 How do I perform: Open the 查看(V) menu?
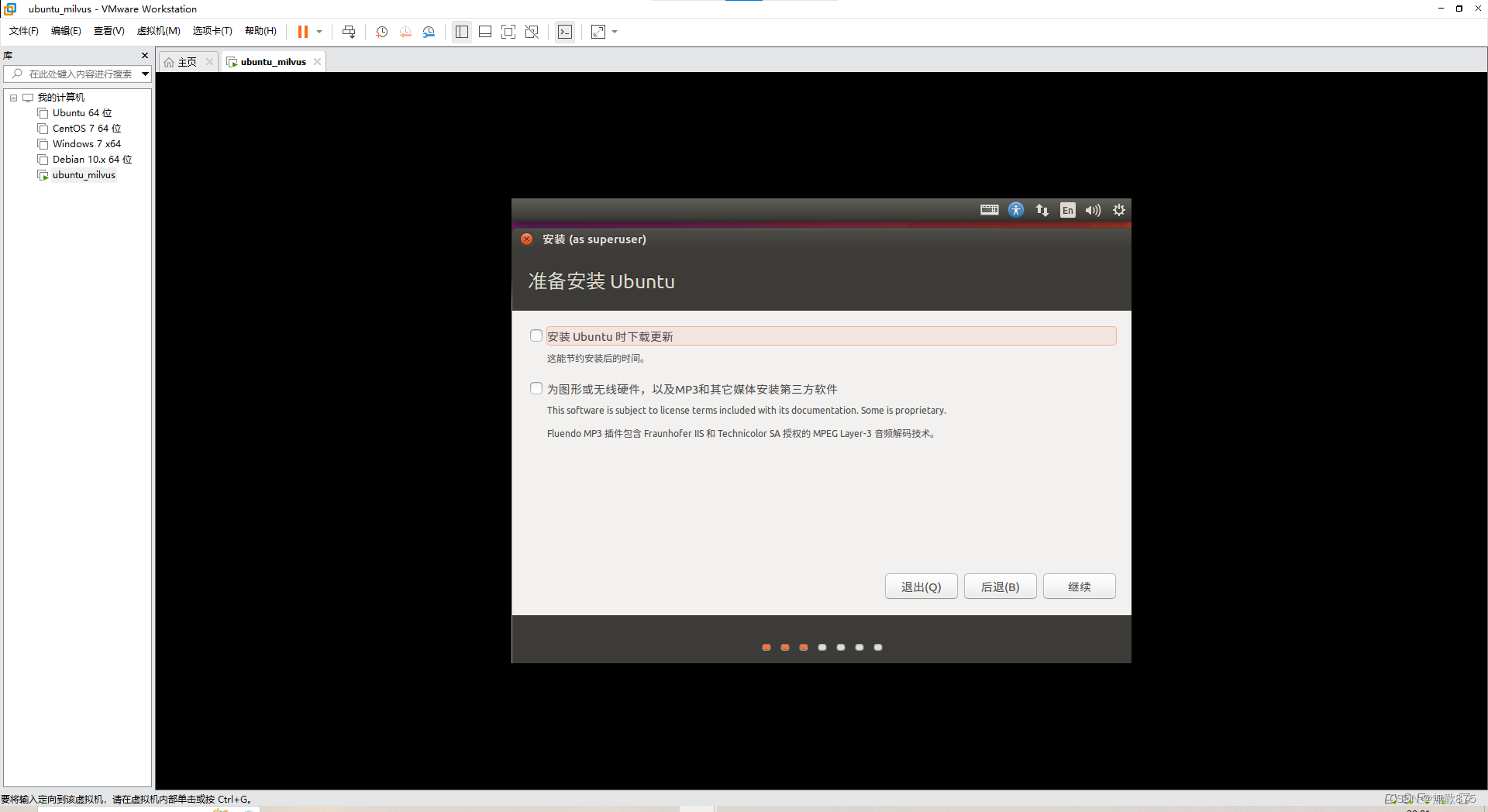(x=109, y=31)
